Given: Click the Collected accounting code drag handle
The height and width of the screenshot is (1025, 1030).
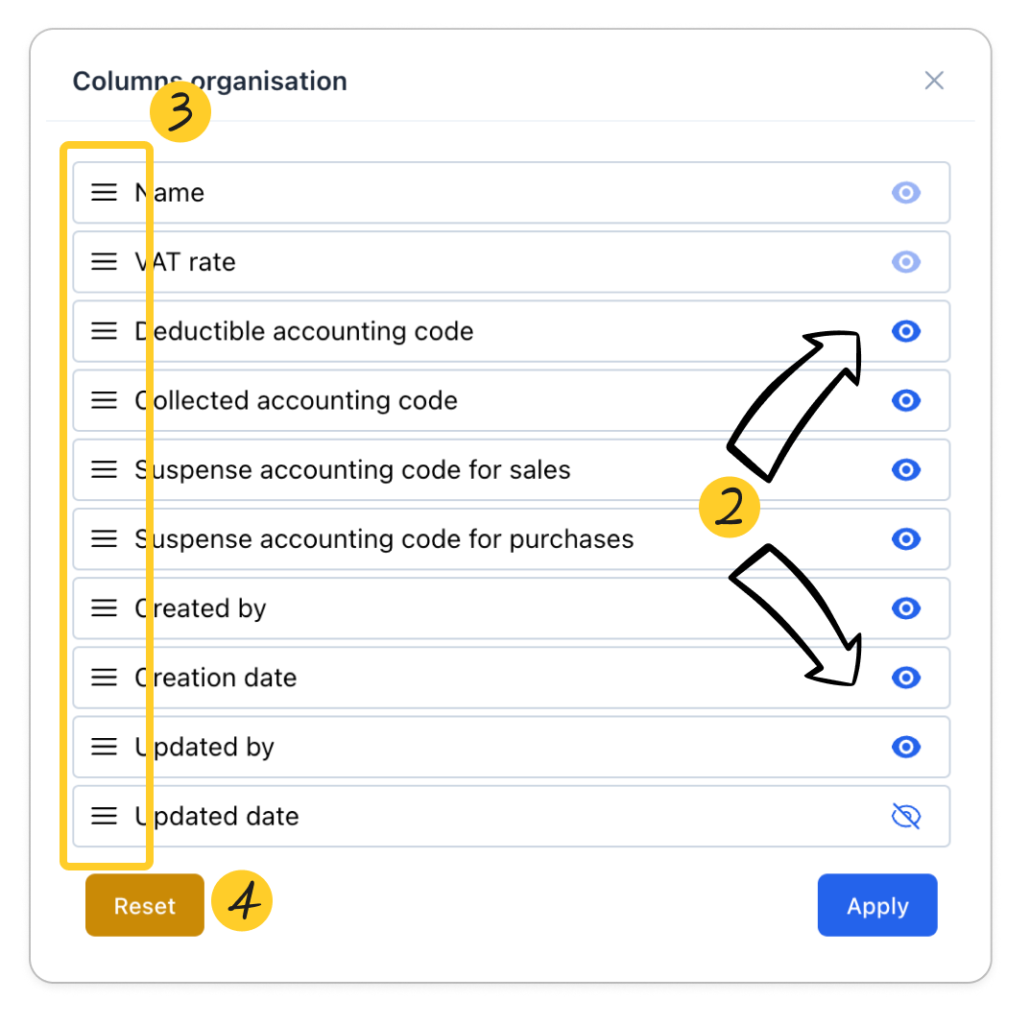Looking at the screenshot, I should [x=104, y=400].
